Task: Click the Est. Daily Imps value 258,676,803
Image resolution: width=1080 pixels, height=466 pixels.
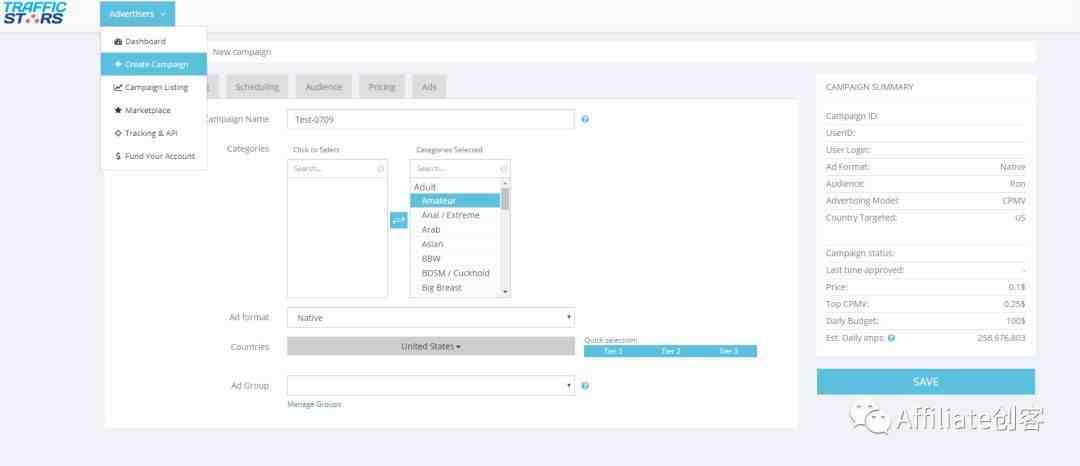Action: click(1001, 338)
